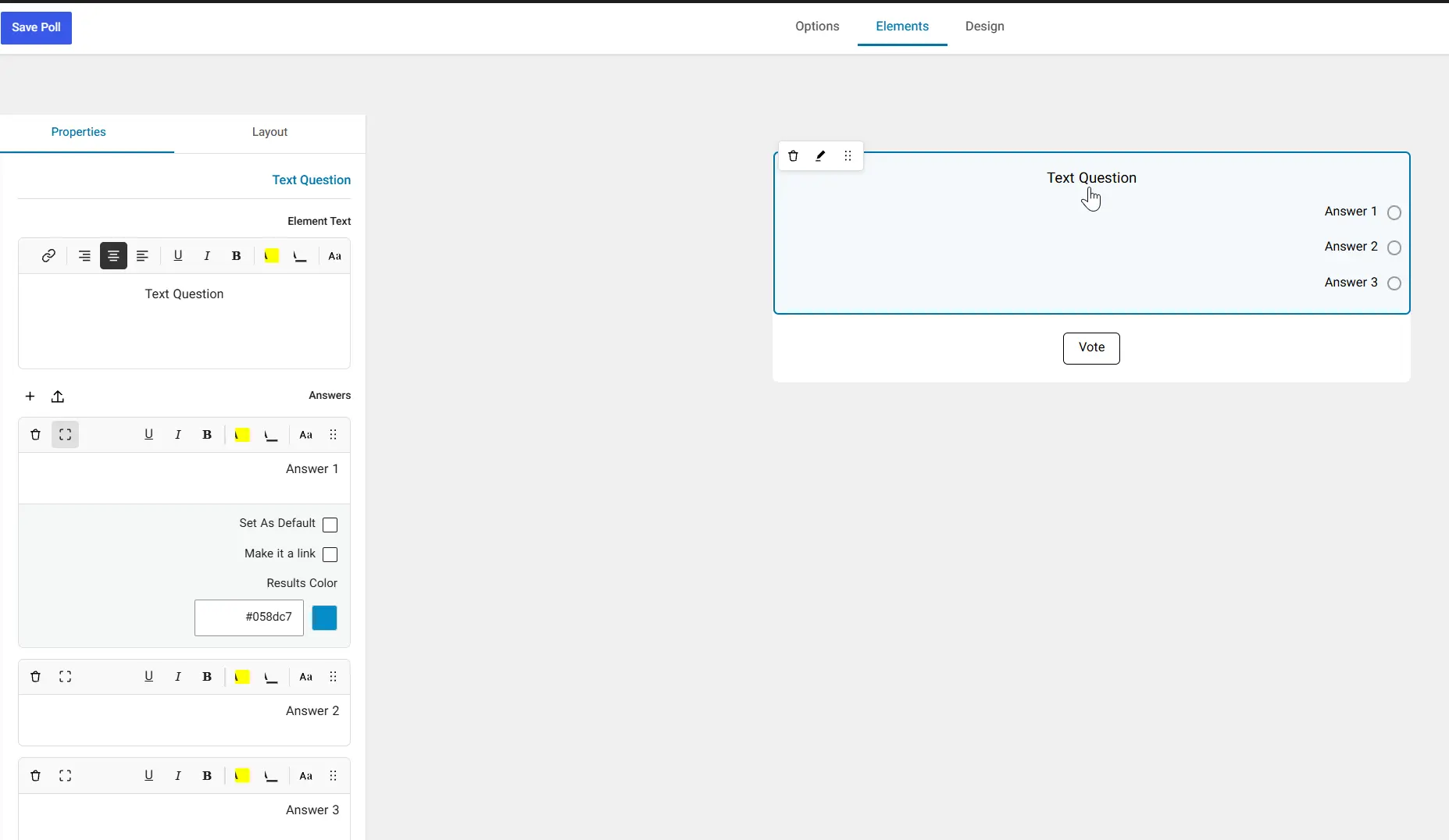Viewport: 1449px width, 840px height.
Task: Click the preview element drag handle
Action: click(848, 156)
